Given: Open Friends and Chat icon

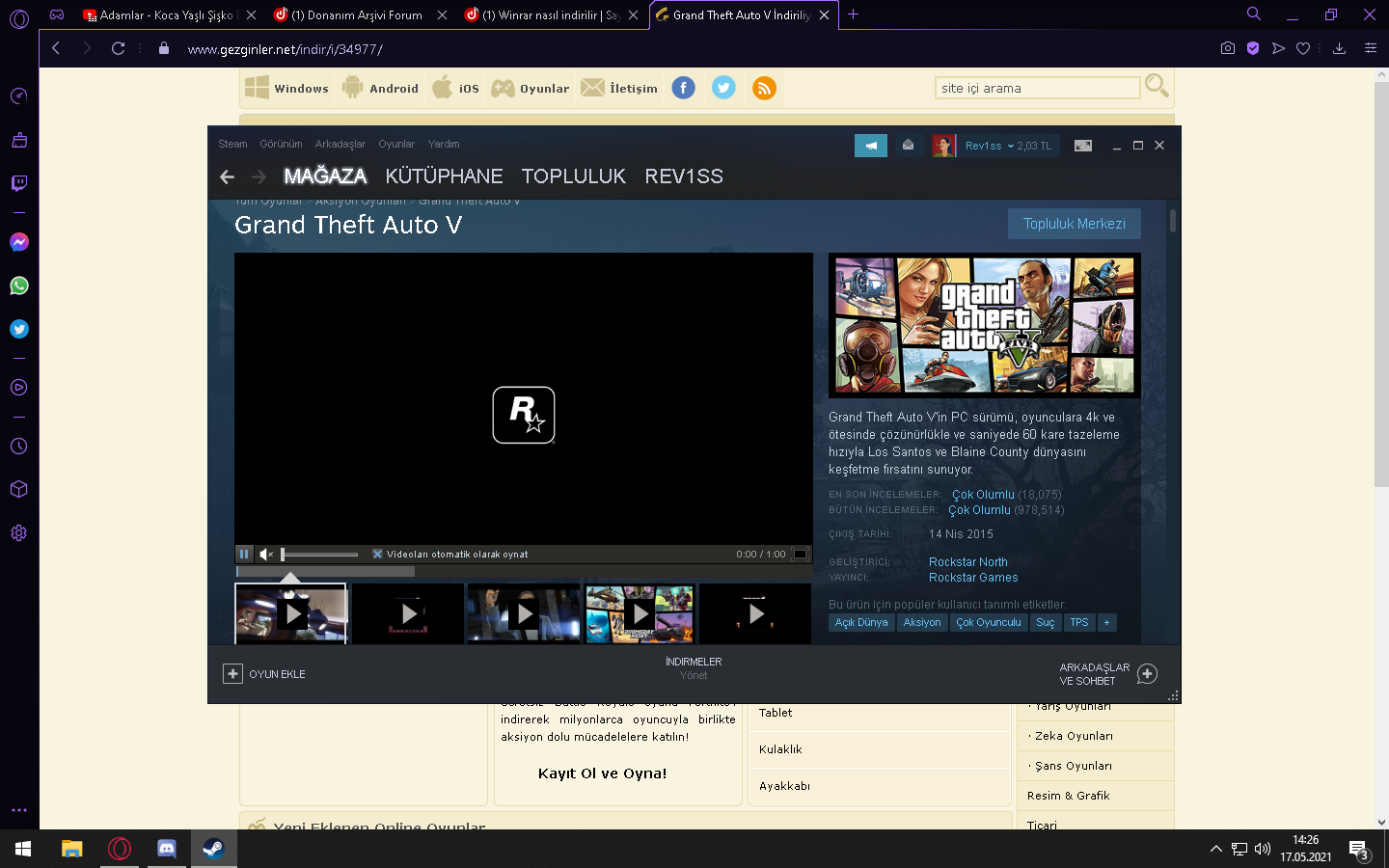Looking at the screenshot, I should coord(1147,674).
